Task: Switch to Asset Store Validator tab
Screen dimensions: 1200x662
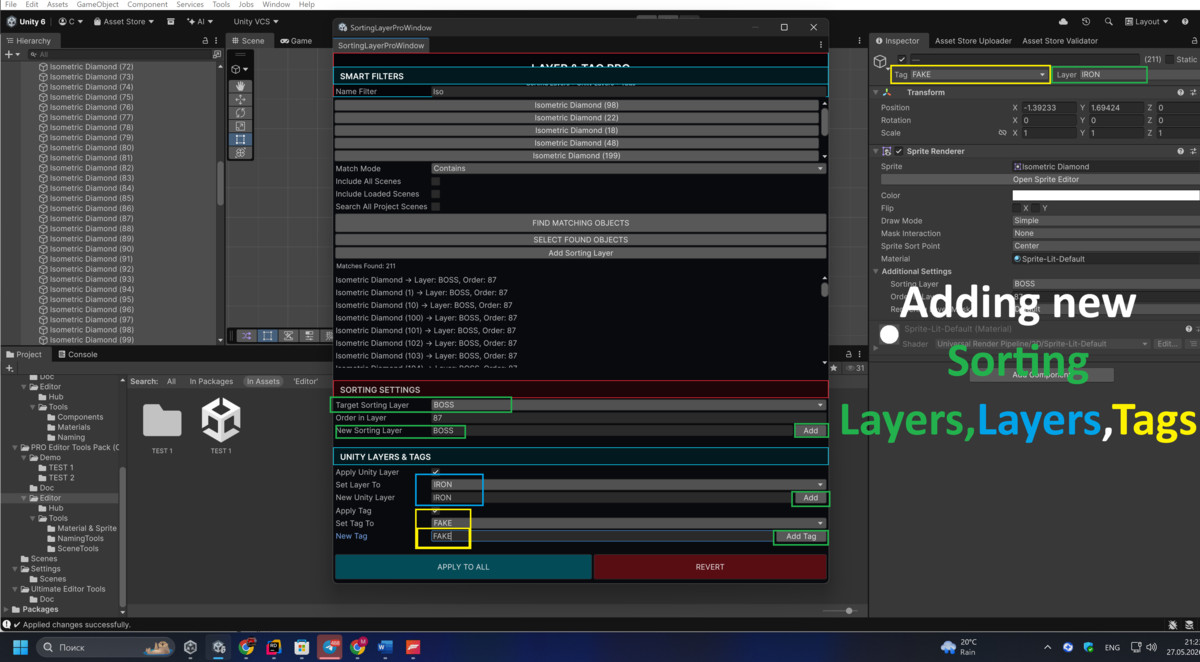Action: (x=1059, y=41)
